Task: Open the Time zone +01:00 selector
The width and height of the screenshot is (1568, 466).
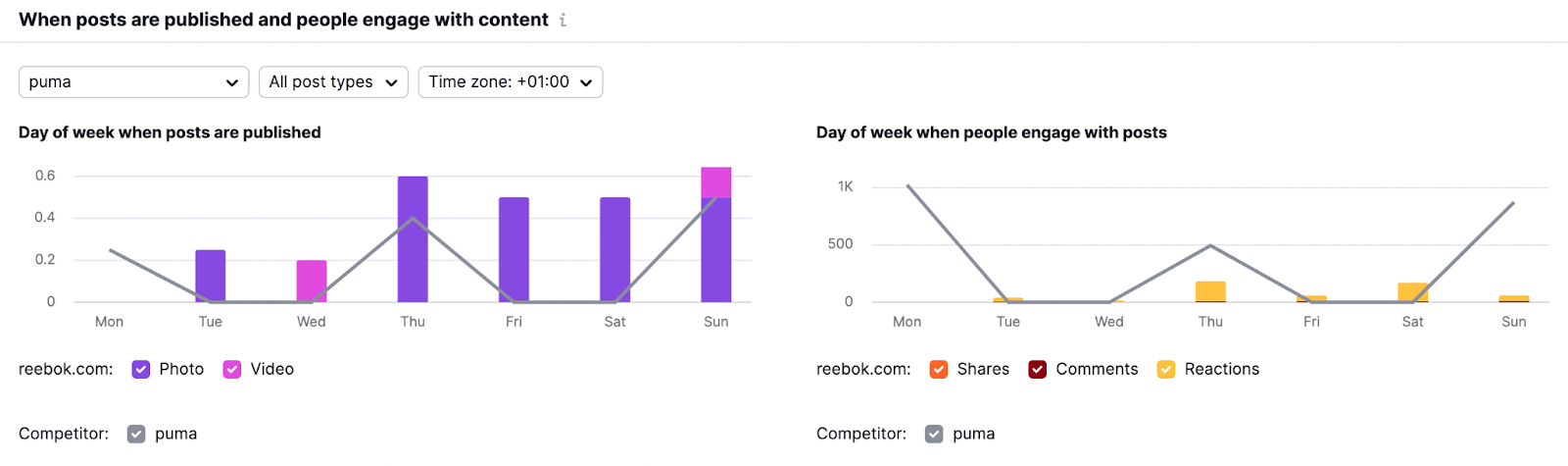Action: click(x=510, y=82)
